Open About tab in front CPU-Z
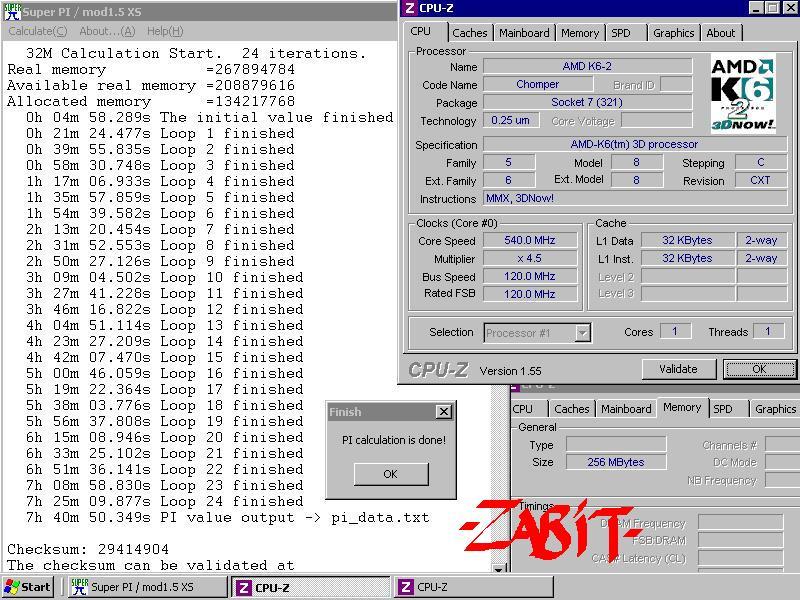The height and width of the screenshot is (600, 800). (721, 33)
